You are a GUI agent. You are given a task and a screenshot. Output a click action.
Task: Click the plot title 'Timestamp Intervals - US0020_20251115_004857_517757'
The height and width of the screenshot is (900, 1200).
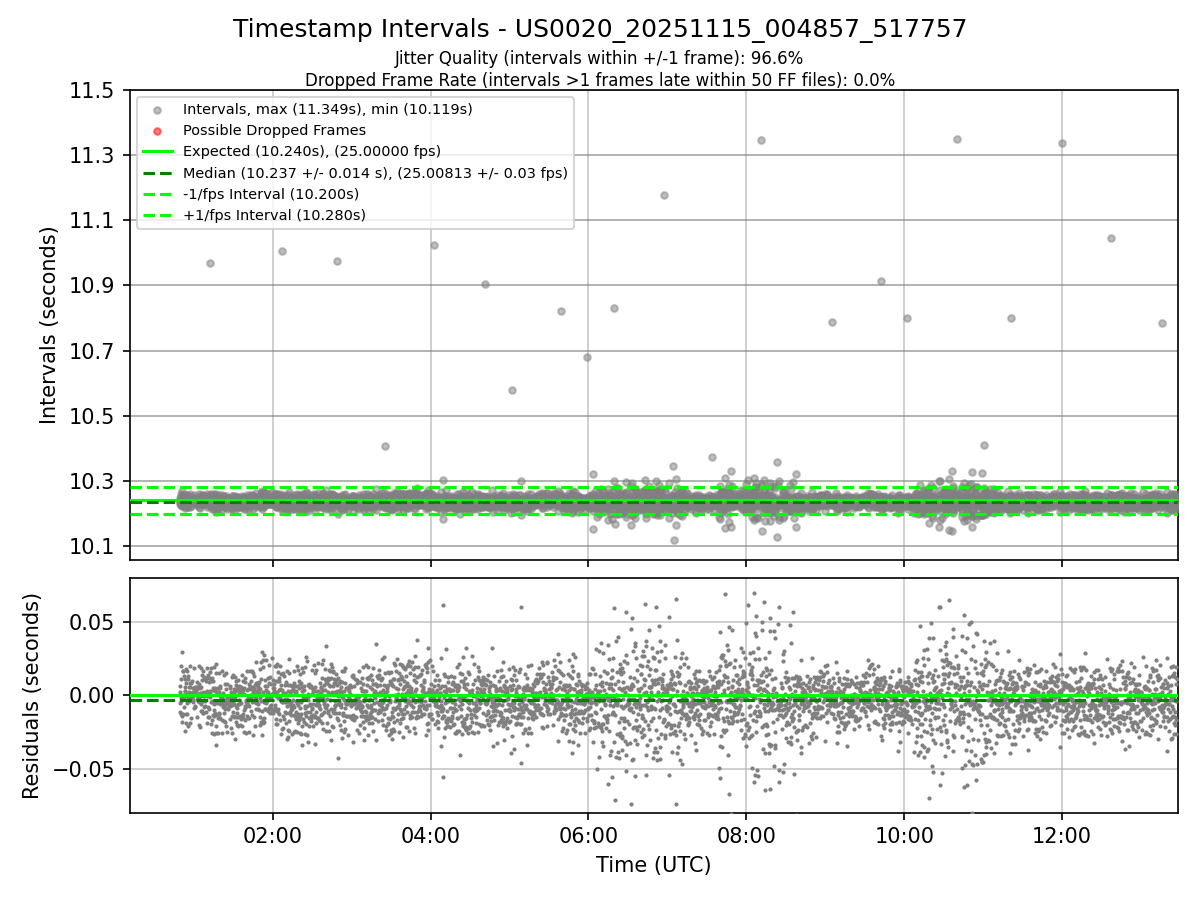point(600,29)
